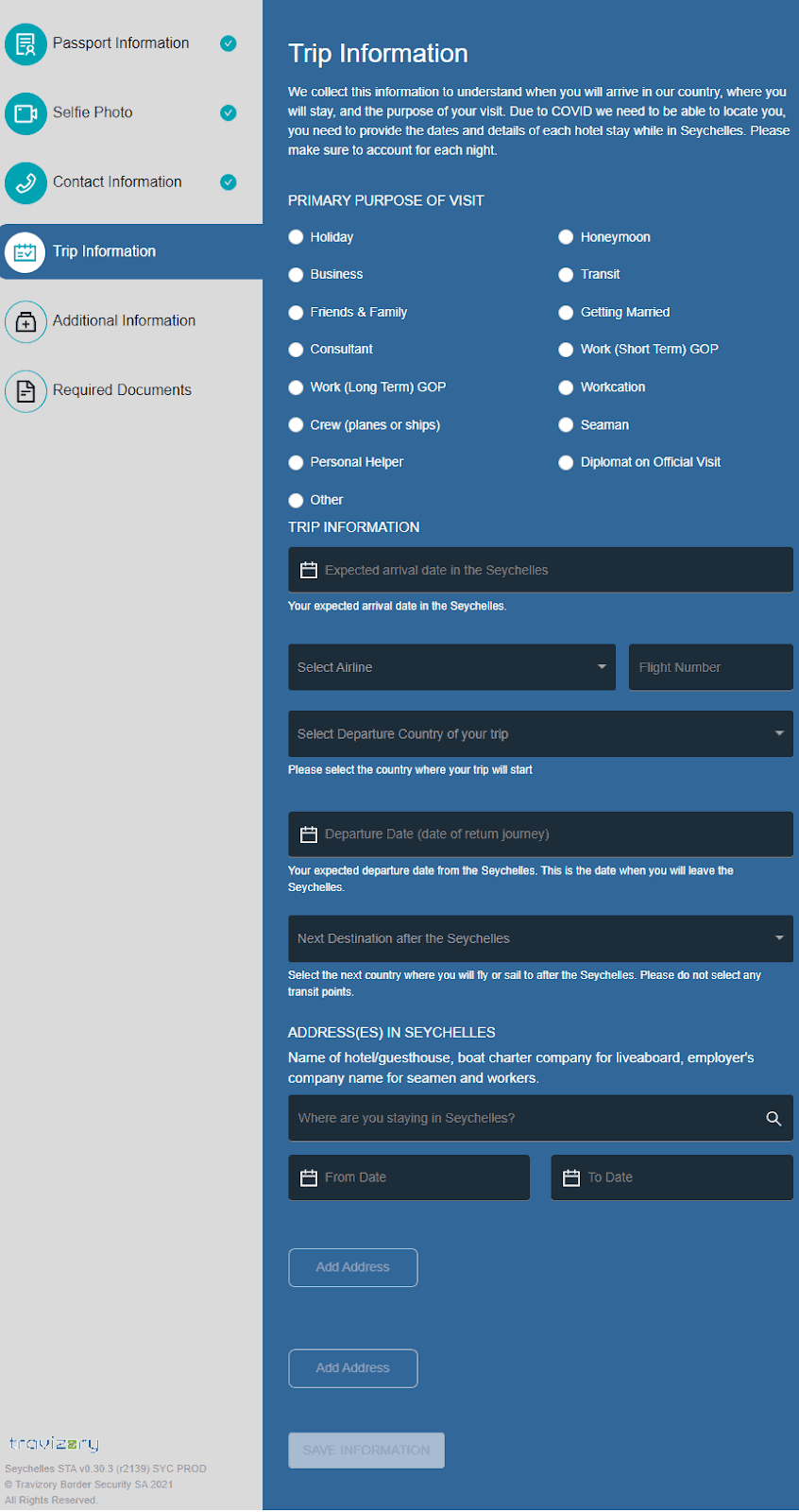Click the first Add Address button
The height and width of the screenshot is (1512, 799).
[x=352, y=1267]
